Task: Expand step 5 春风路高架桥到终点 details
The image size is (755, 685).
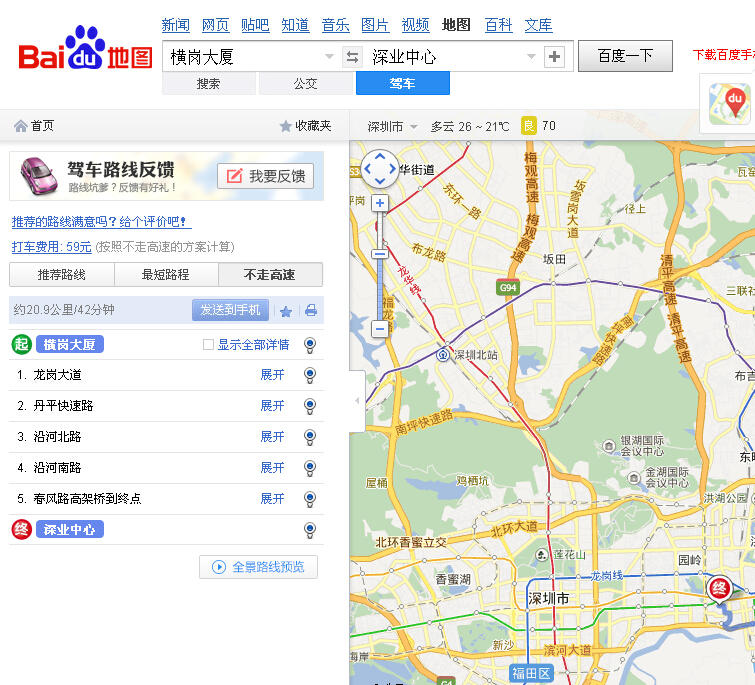Action: pyautogui.click(x=273, y=498)
